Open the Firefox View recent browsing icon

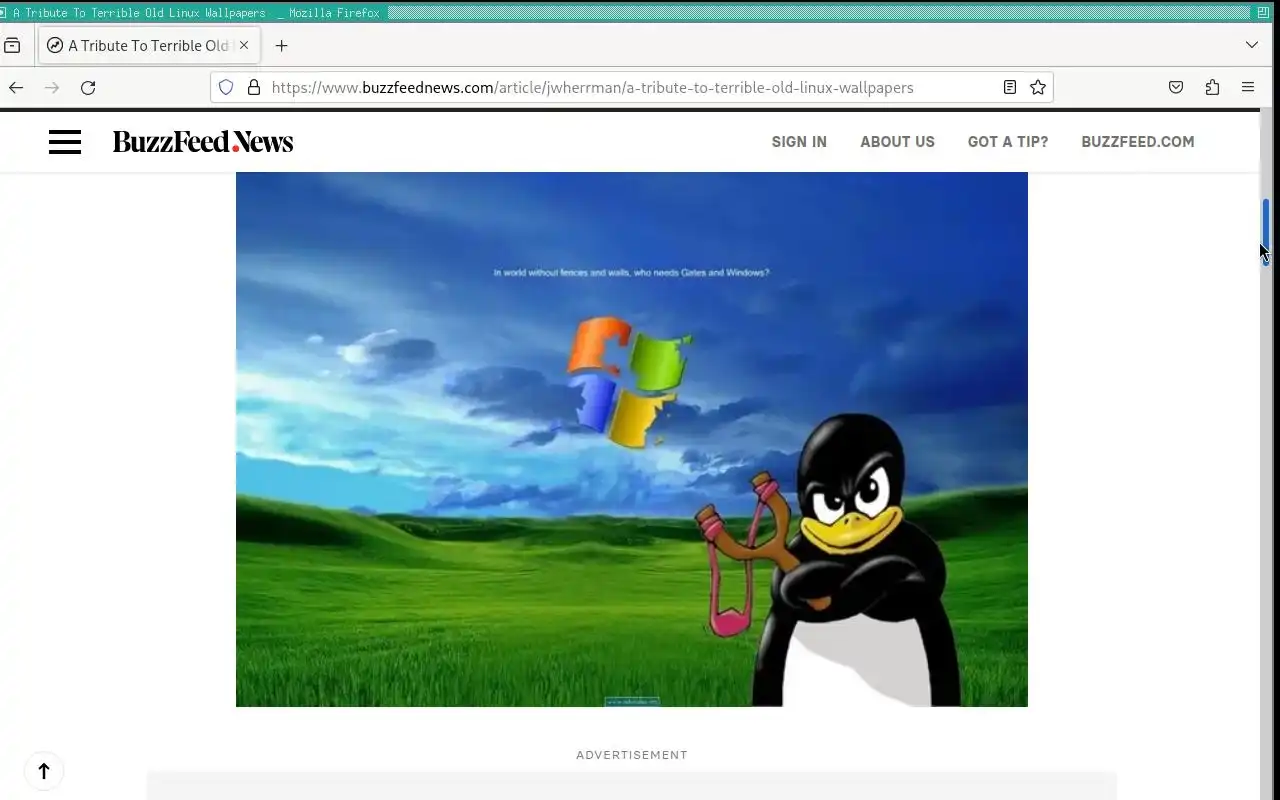point(12,45)
